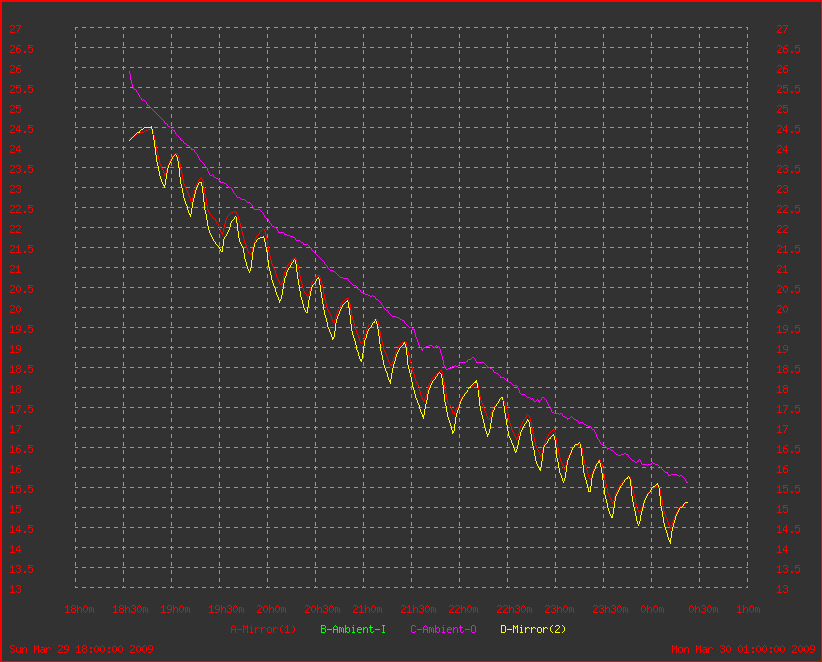Click the 18h30m time axis label
The height and width of the screenshot is (662, 822).
pyautogui.click(x=130, y=609)
